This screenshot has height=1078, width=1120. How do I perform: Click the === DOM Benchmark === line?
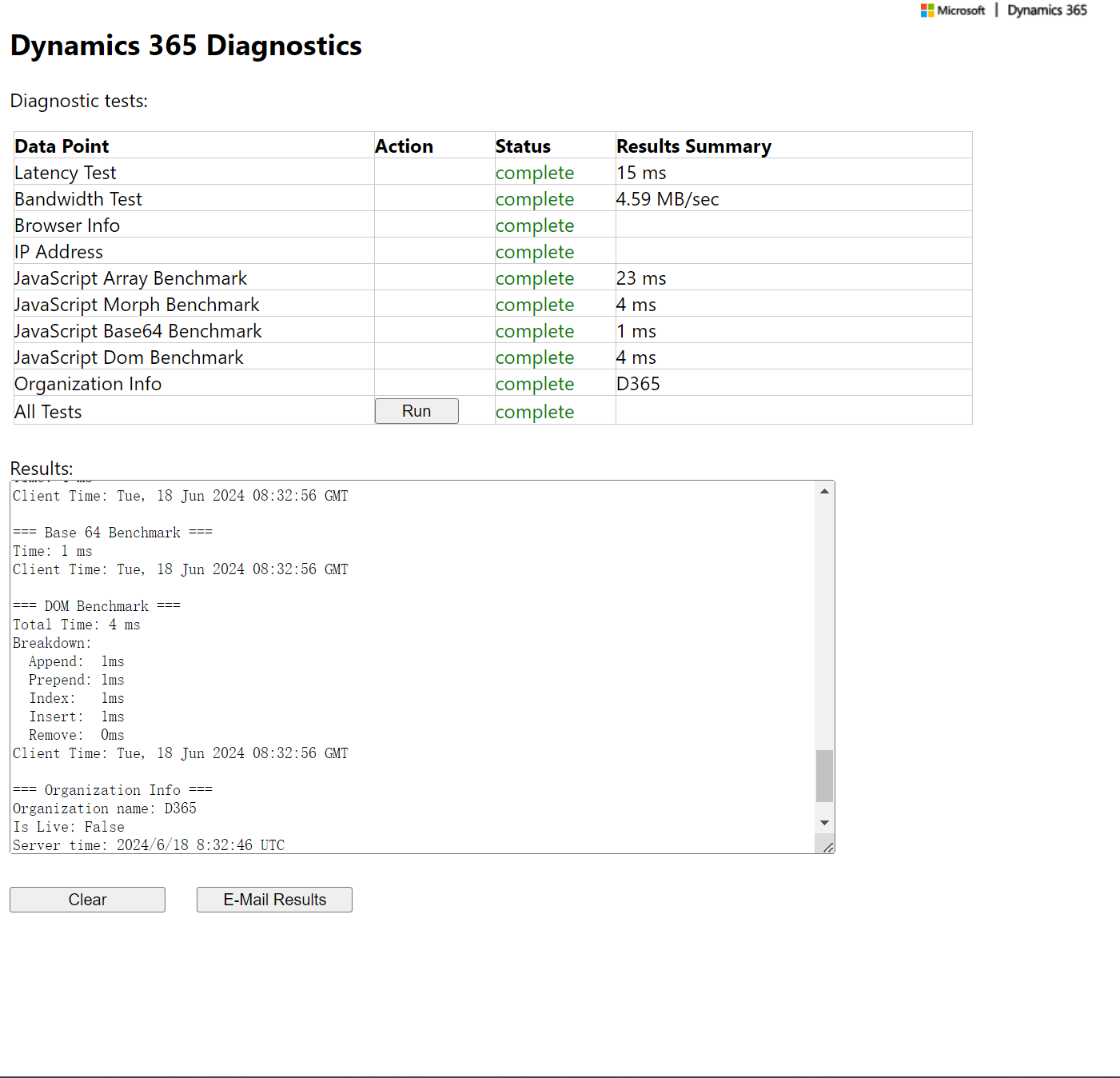pos(97,606)
